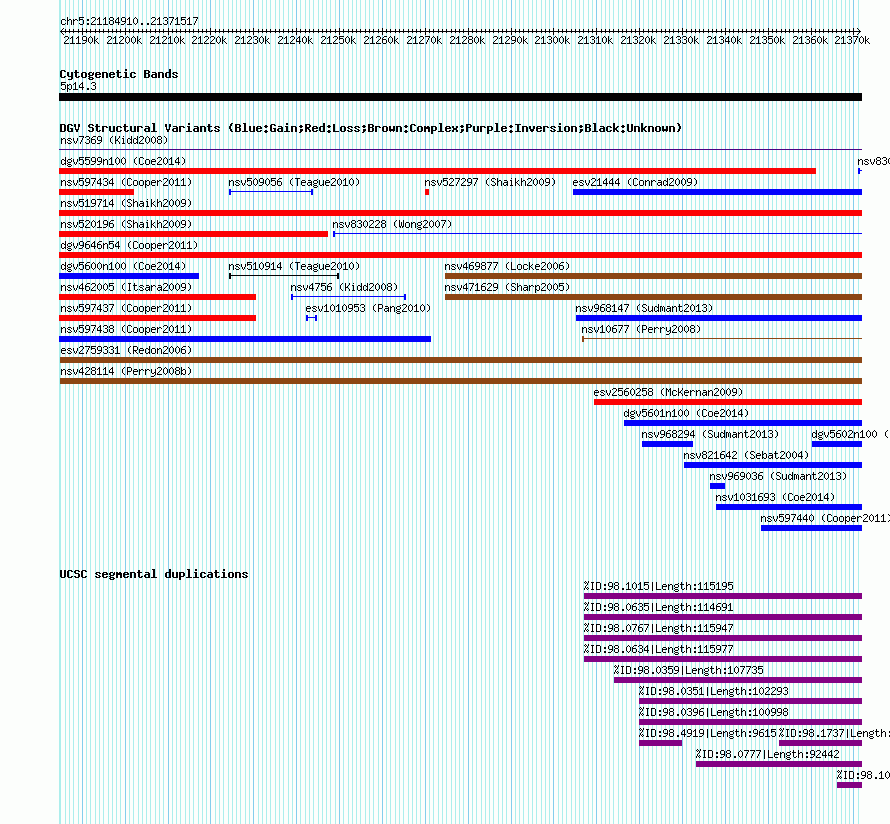Select the blue nsv597438 gain bar
Viewport: 890px width, 824px height.
[245, 339]
